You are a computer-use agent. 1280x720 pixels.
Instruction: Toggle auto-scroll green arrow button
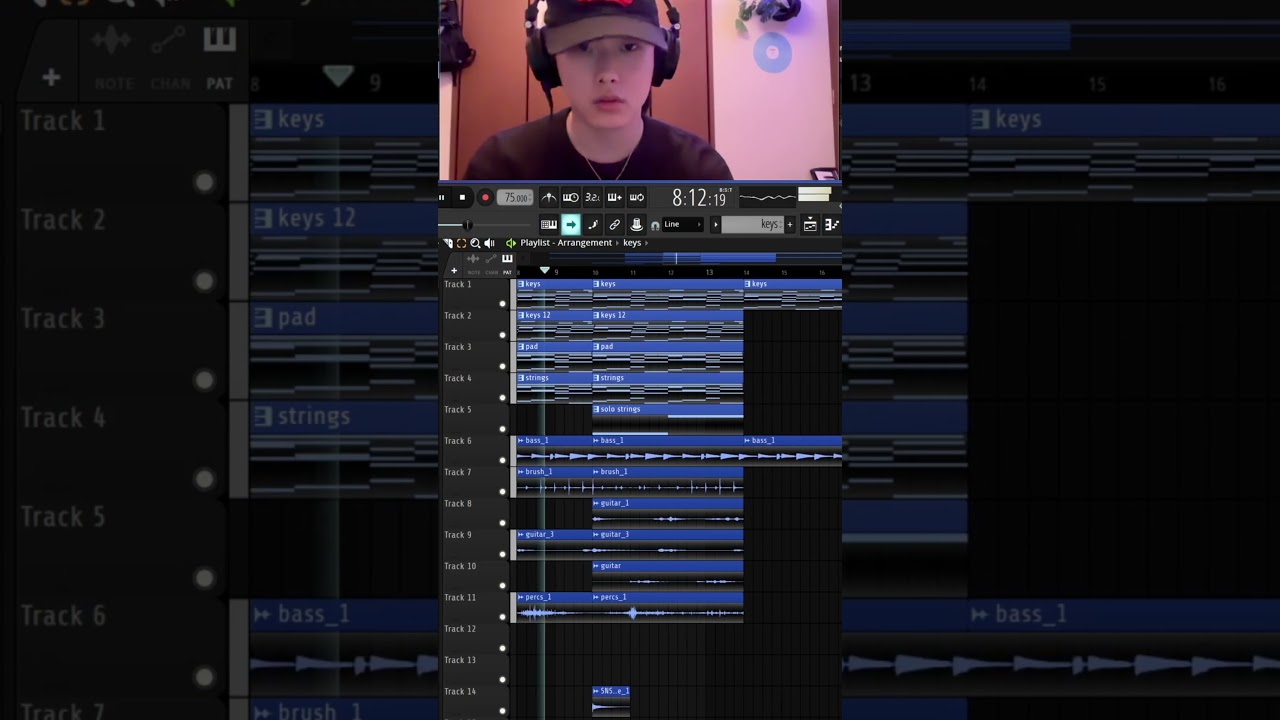click(570, 225)
